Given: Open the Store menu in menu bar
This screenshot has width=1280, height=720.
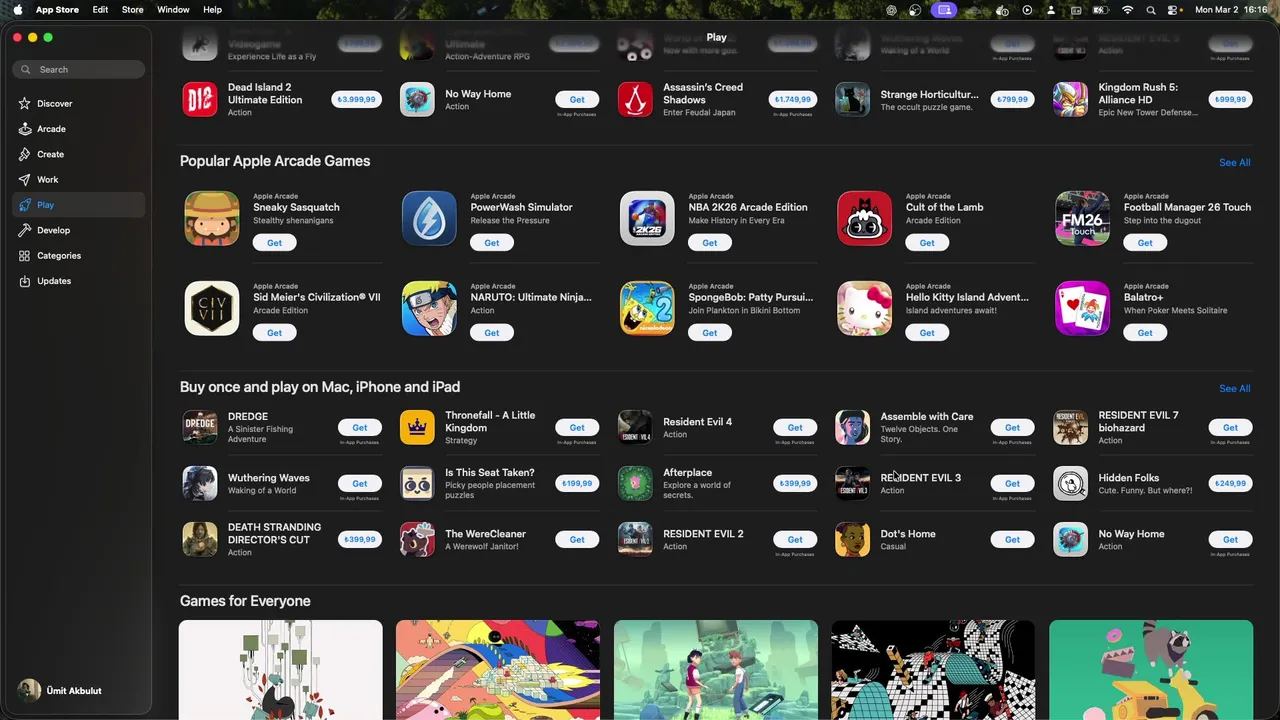Looking at the screenshot, I should pos(132,9).
